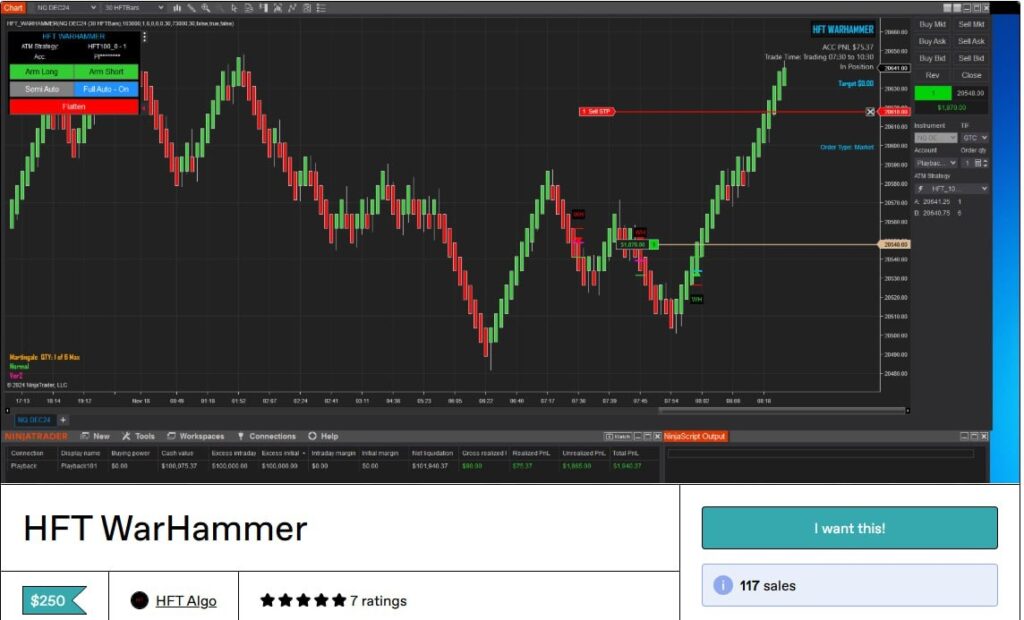1024x620 pixels.
Task: Select the cursor pointer icon in the toolbar
Action: [x=235, y=8]
